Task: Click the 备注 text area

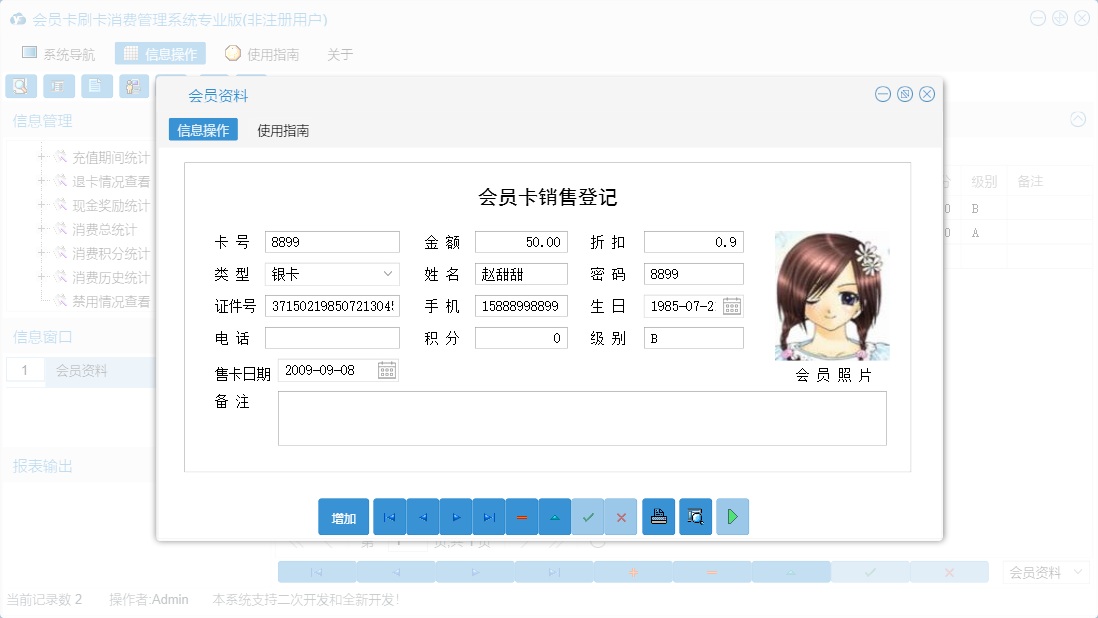Action: [x=582, y=419]
